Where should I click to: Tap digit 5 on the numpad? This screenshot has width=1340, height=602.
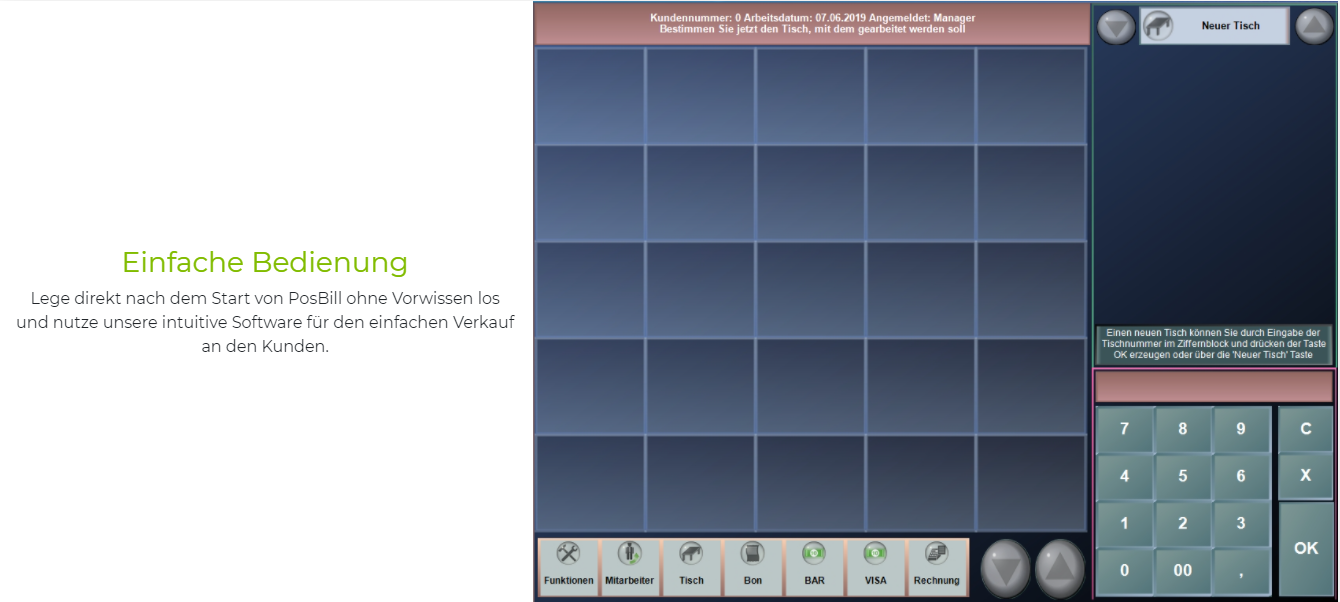coord(1183,477)
